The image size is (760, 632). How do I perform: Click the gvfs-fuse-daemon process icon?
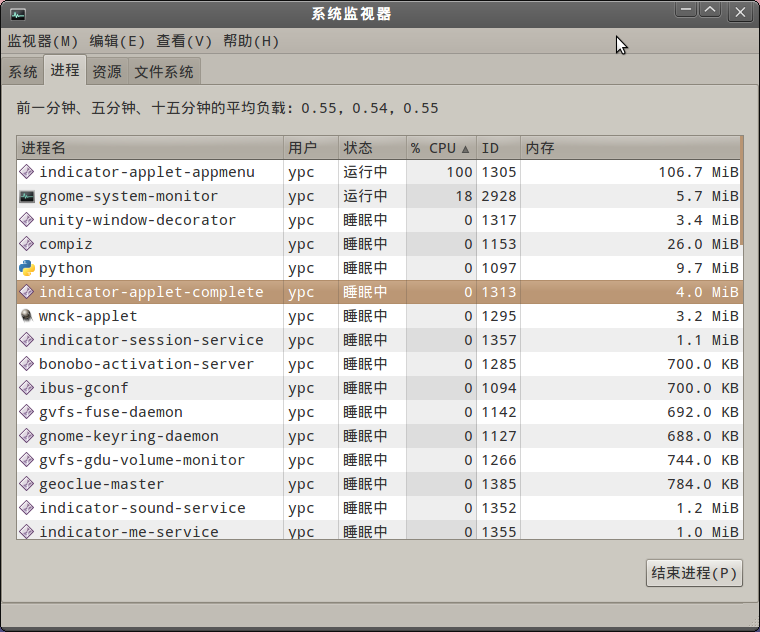26,412
